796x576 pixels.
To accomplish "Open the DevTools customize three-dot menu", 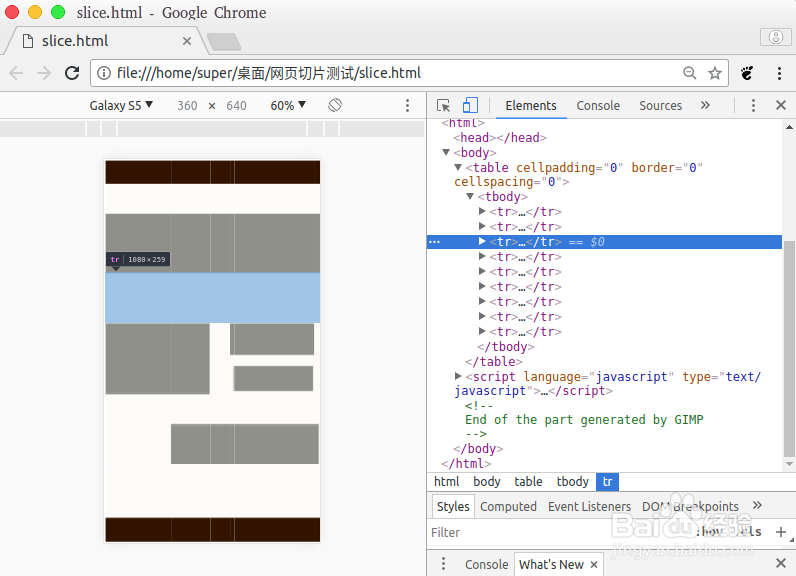I will click(x=754, y=105).
